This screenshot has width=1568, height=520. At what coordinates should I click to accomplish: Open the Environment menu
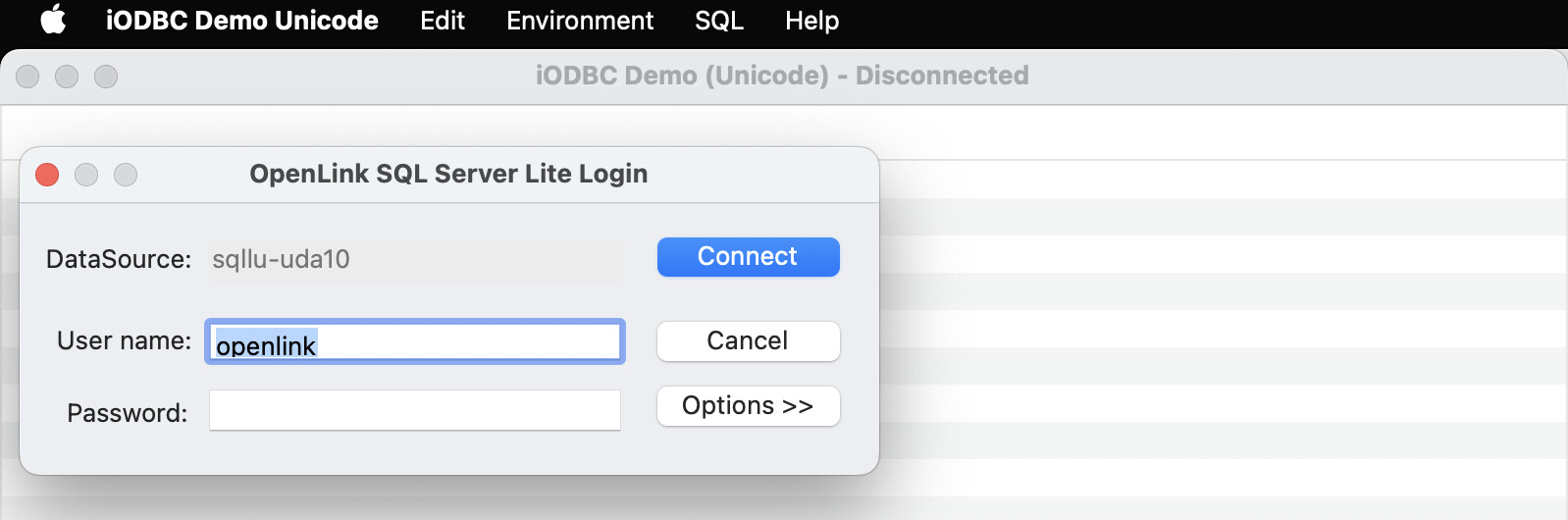pos(579,21)
